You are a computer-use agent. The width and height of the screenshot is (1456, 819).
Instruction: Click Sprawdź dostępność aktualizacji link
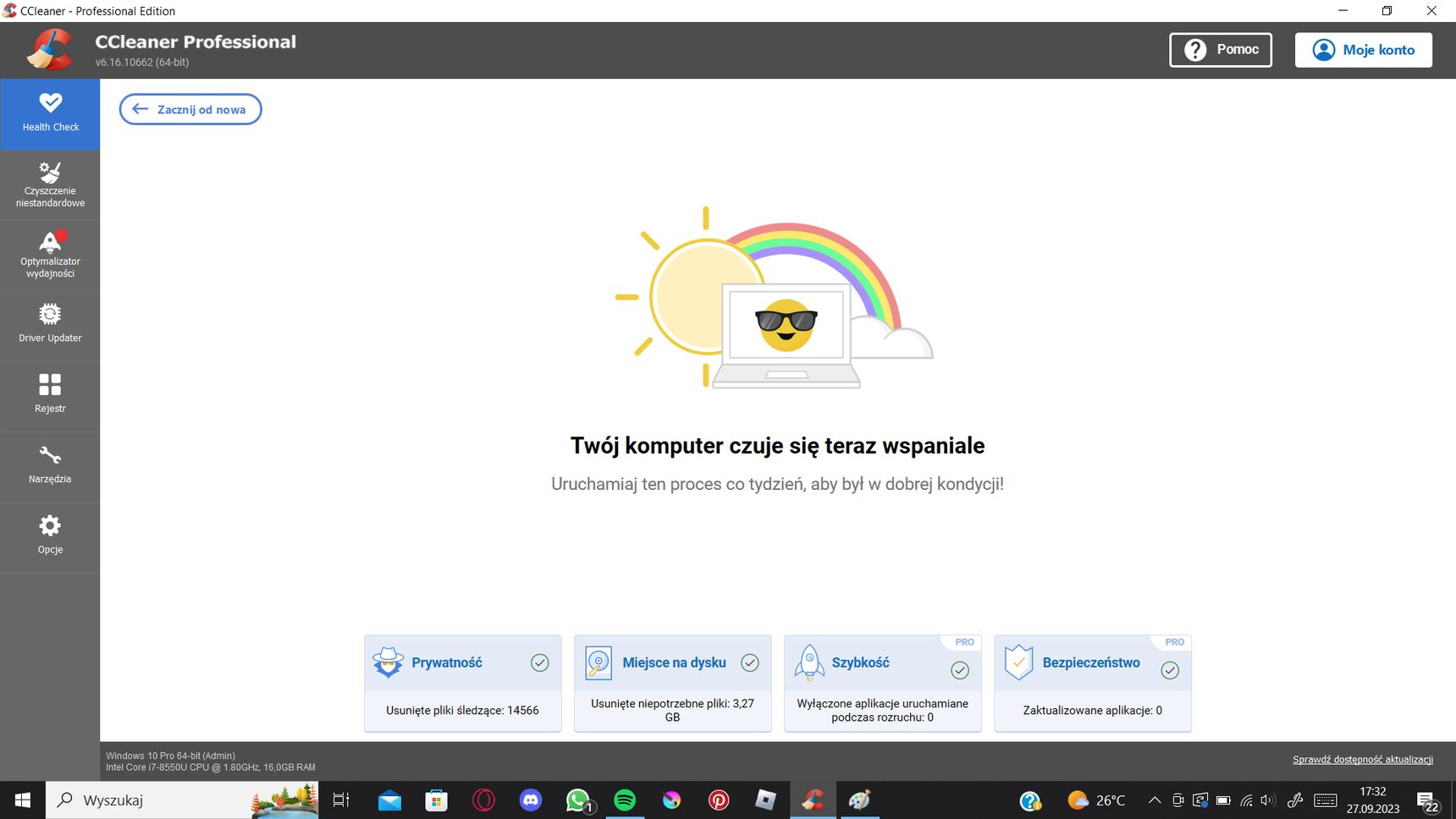tap(1363, 760)
